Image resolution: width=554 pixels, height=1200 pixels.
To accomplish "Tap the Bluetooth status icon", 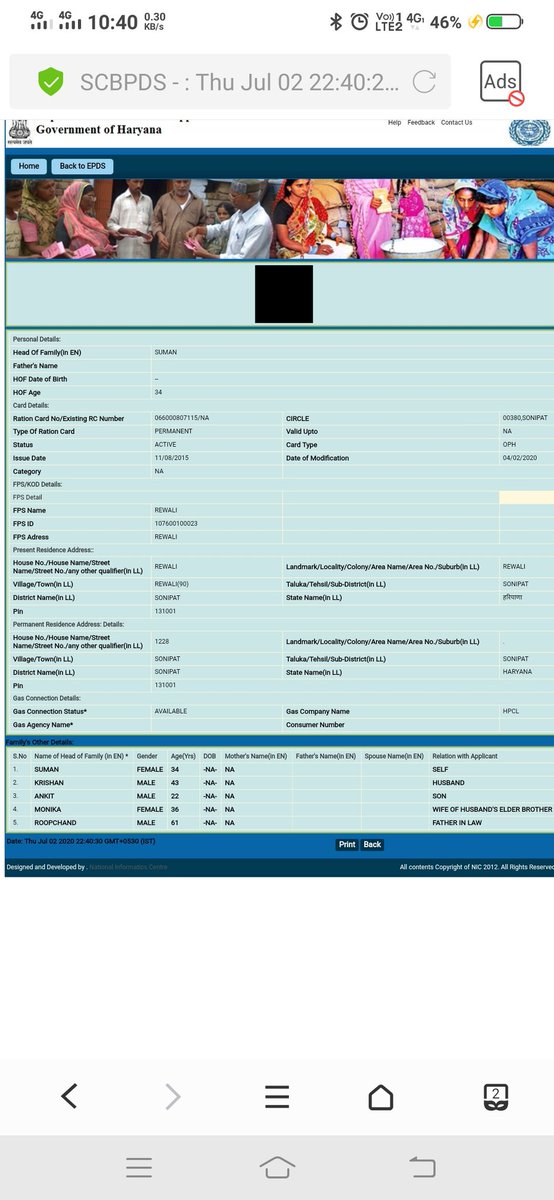I will click(337, 21).
